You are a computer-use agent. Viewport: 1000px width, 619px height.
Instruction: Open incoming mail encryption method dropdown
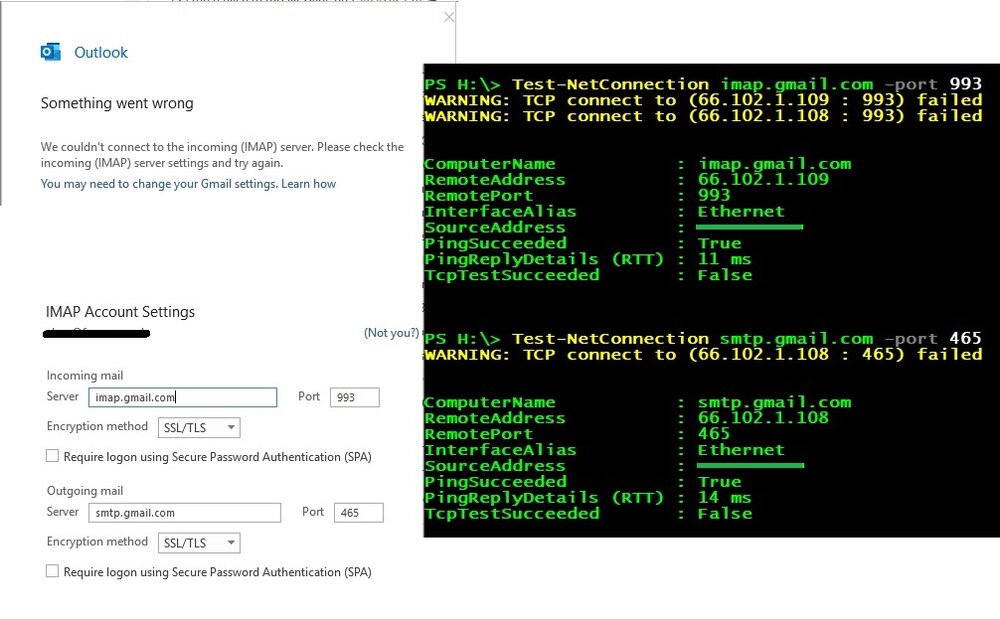click(199, 427)
